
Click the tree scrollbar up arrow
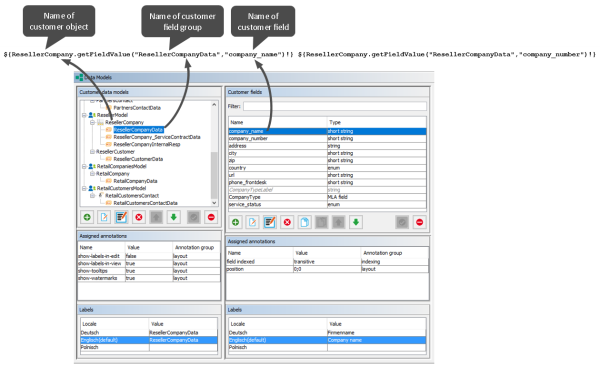[x=214, y=104]
